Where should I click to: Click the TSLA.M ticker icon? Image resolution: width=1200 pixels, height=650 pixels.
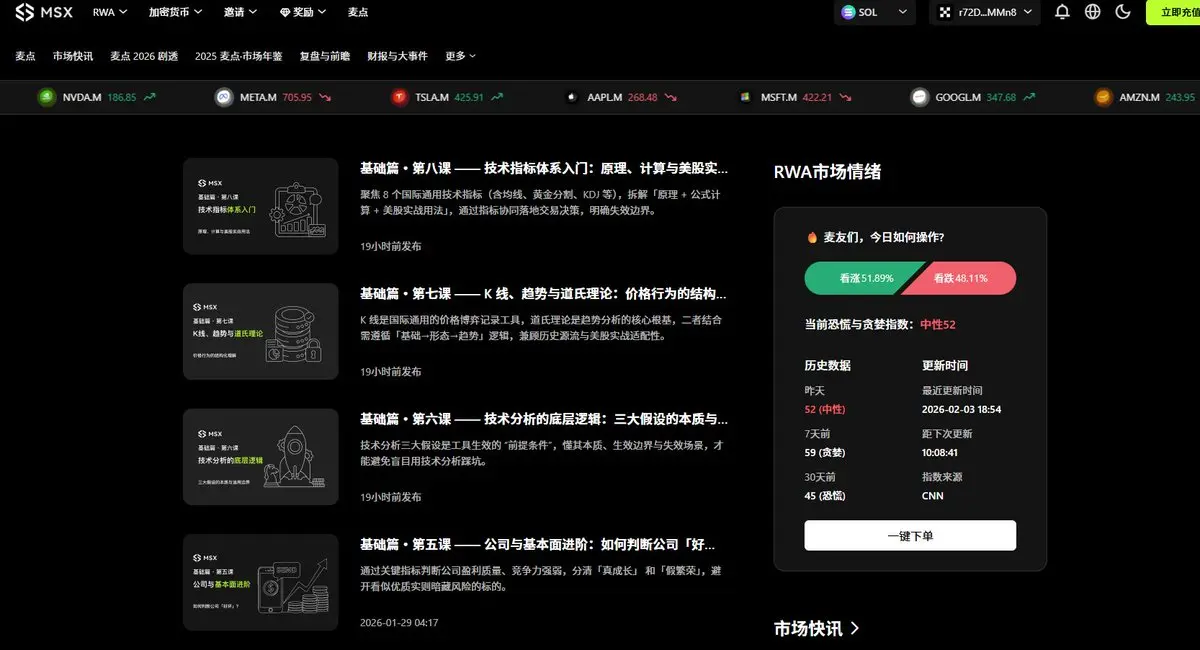399,97
